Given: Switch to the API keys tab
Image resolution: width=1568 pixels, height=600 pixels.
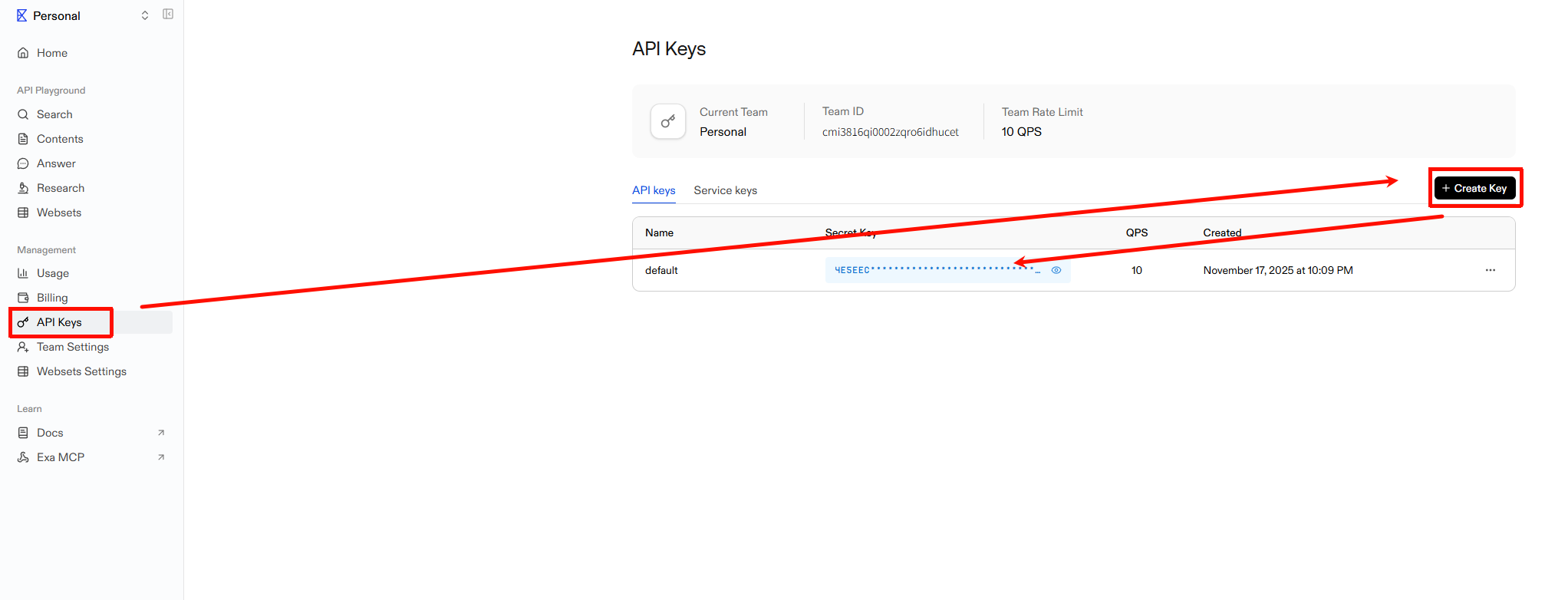Looking at the screenshot, I should 654,190.
